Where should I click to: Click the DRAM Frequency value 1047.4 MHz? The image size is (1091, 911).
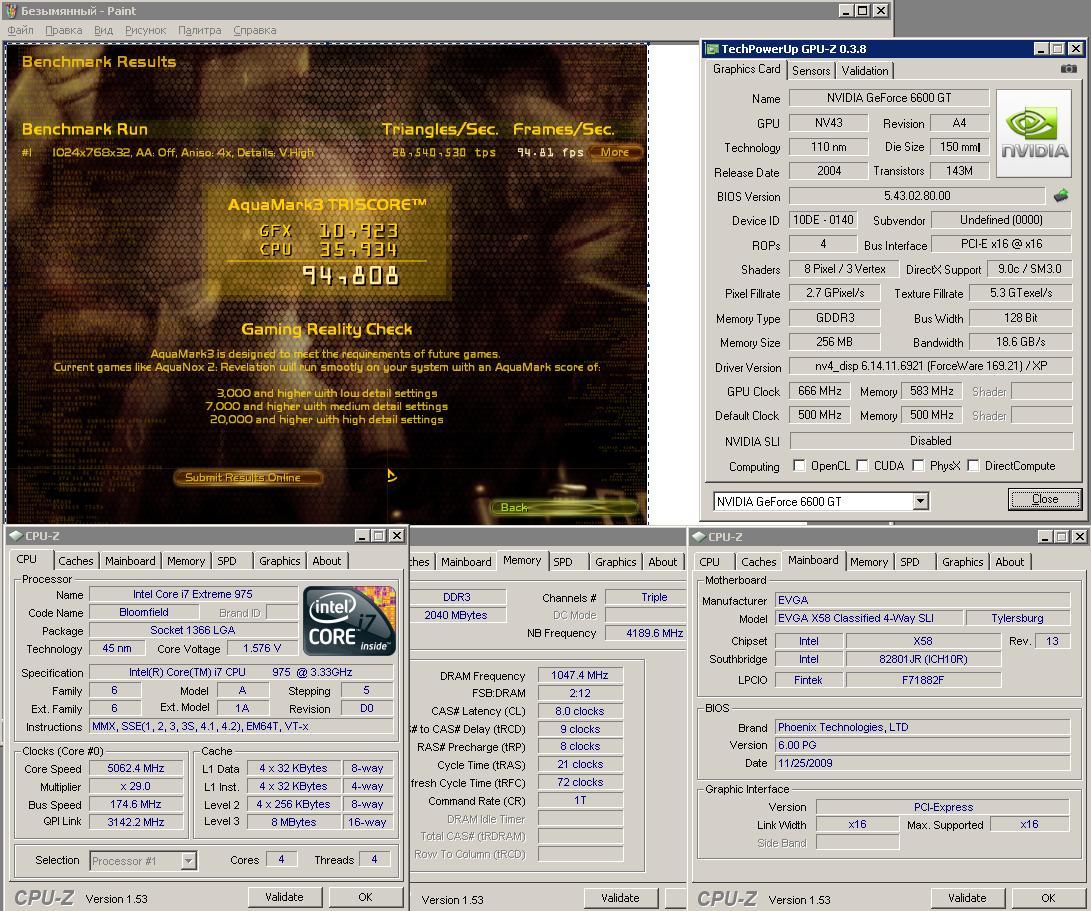click(580, 675)
